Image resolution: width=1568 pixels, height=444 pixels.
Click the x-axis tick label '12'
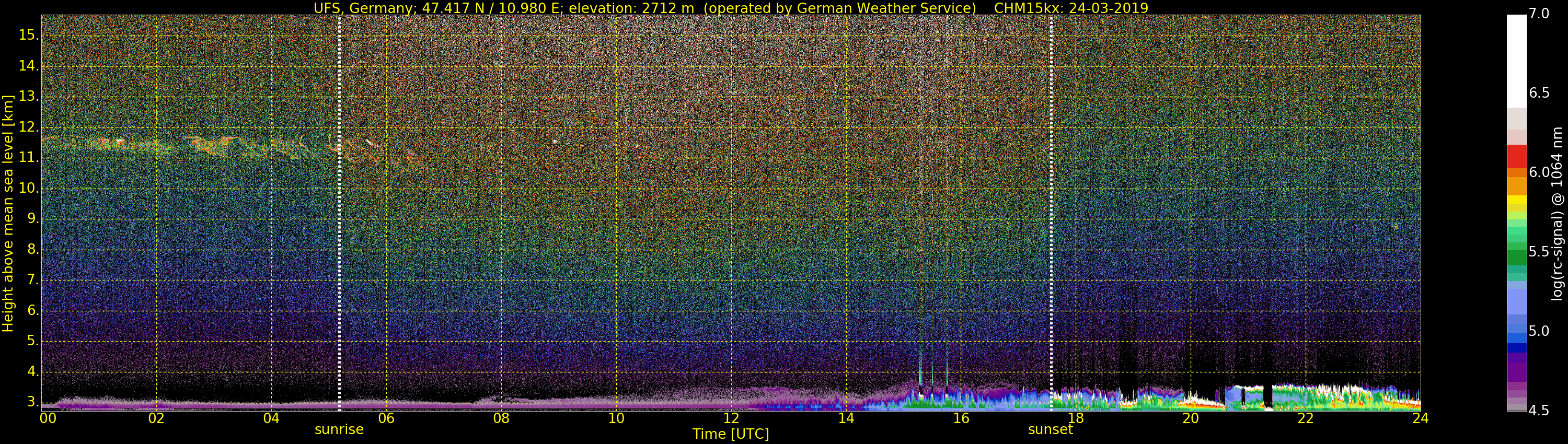pyautogui.click(x=731, y=418)
